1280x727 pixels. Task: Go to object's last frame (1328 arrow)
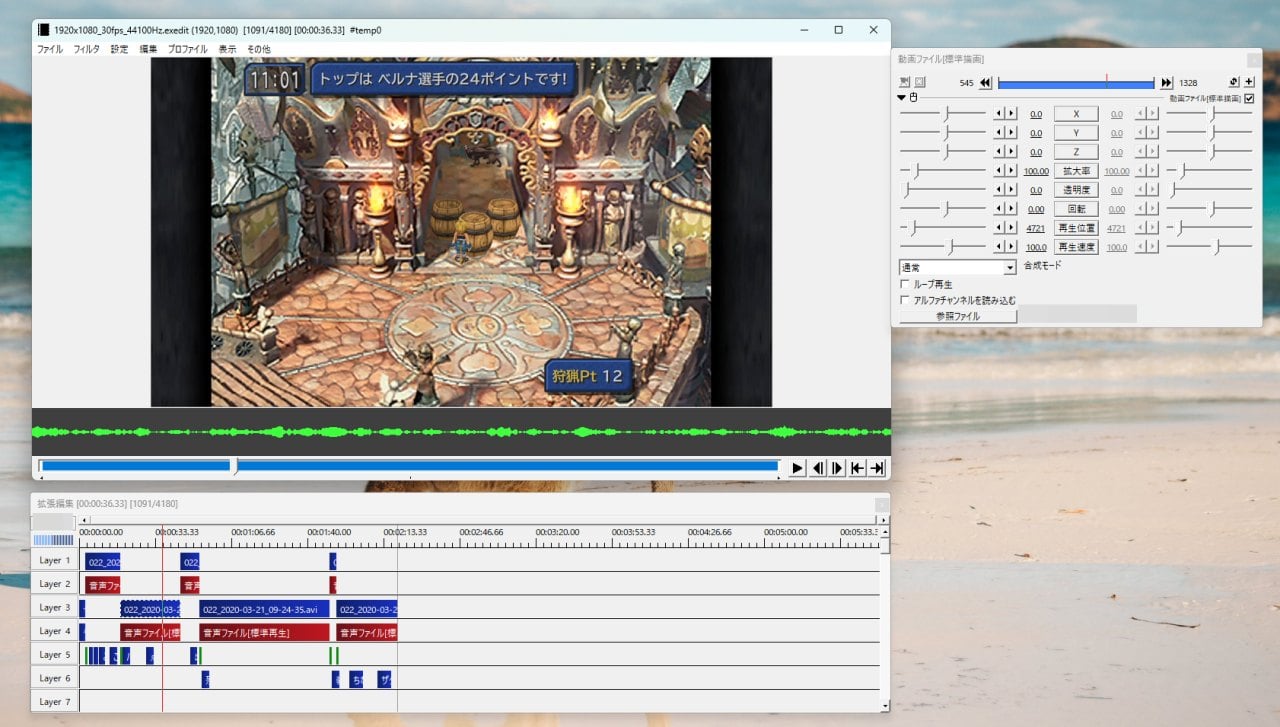click(x=1166, y=83)
